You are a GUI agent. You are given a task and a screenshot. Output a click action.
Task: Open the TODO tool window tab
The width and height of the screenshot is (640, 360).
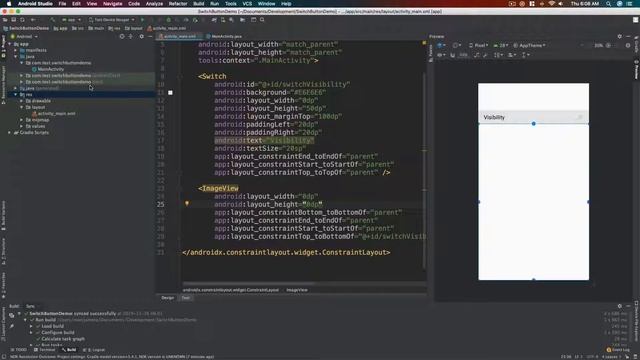click(x=18, y=350)
